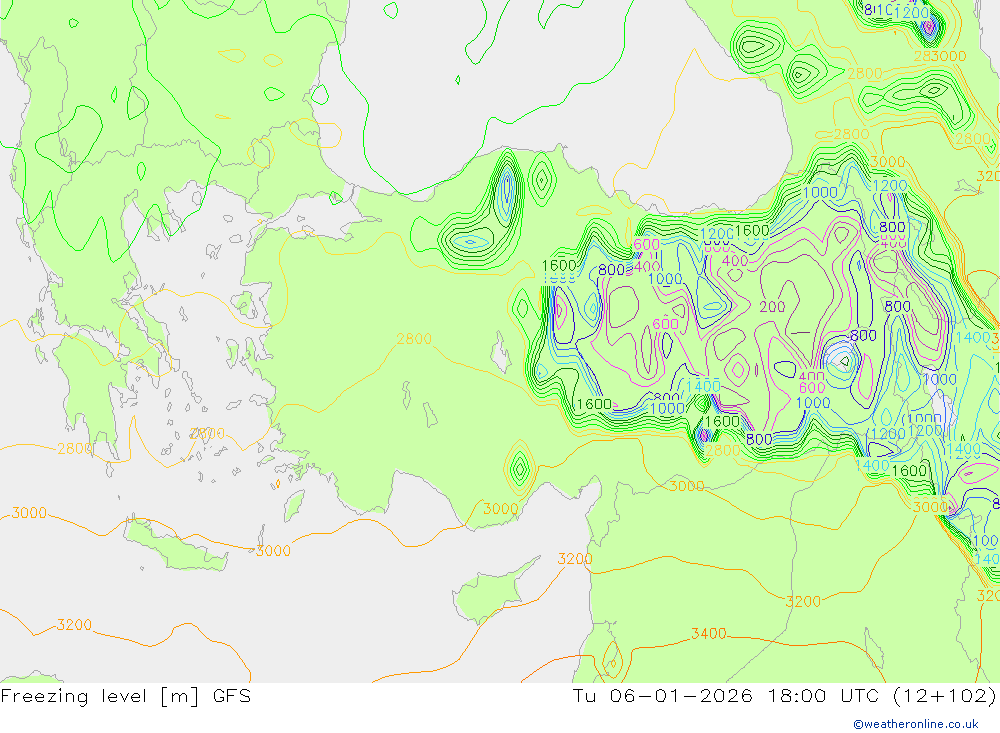
Task: Click the "283000" overlapping label at top right
Action: tap(940, 56)
